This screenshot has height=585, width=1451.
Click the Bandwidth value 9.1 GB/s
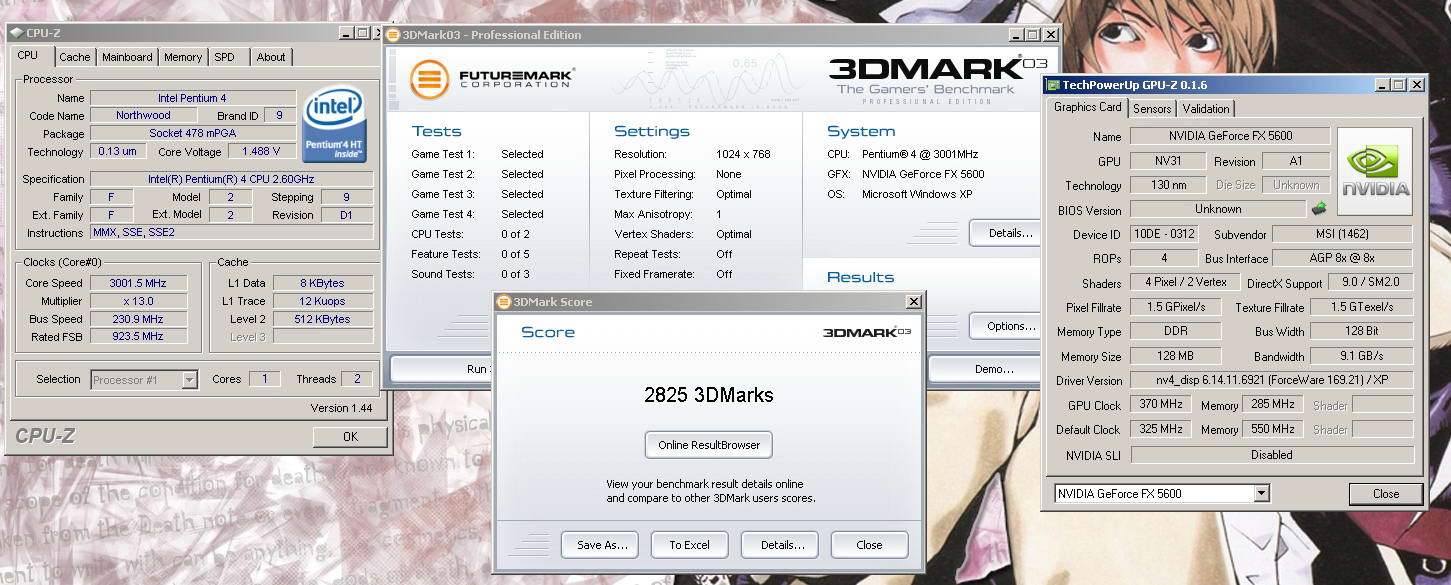click(x=1361, y=356)
